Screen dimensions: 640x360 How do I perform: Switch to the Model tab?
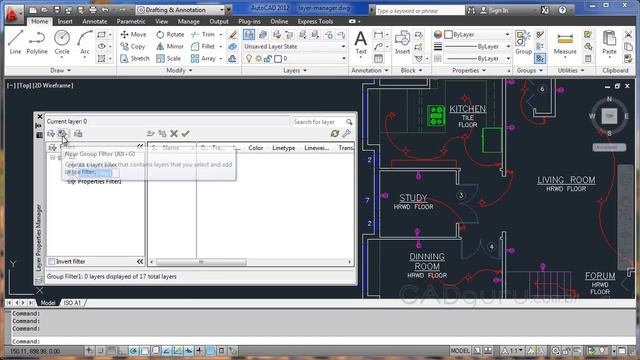click(x=48, y=302)
